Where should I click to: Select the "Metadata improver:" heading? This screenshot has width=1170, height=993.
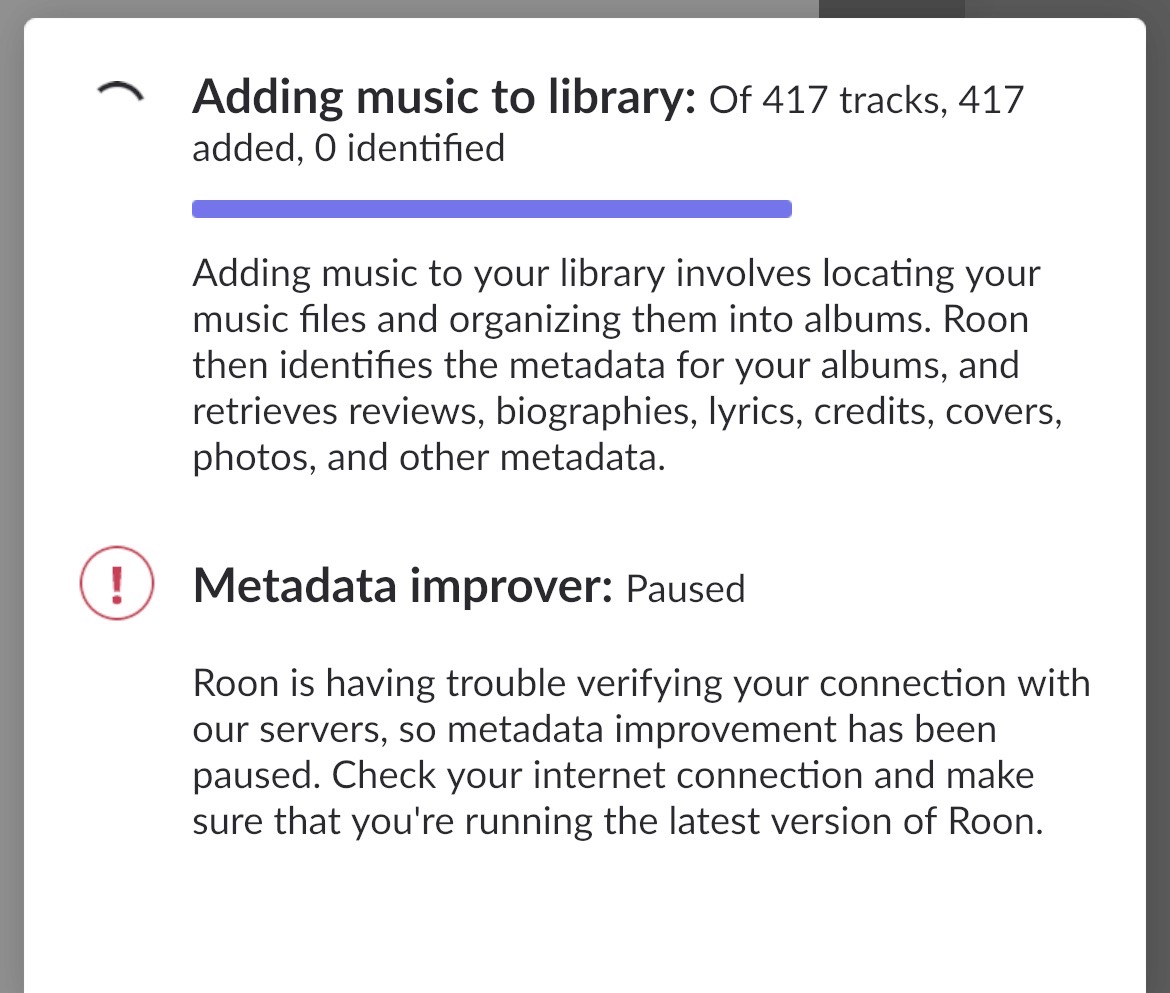[x=401, y=587]
